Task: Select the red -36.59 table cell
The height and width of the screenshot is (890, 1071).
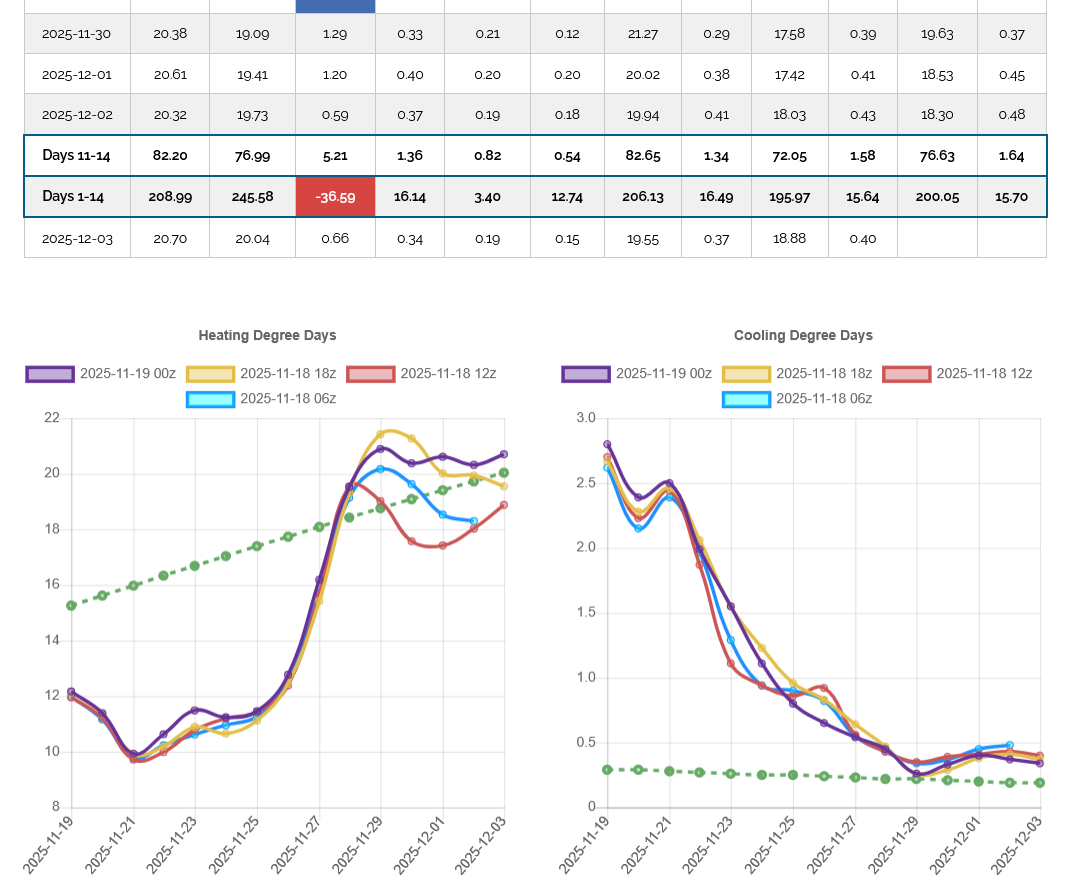Action: (335, 197)
